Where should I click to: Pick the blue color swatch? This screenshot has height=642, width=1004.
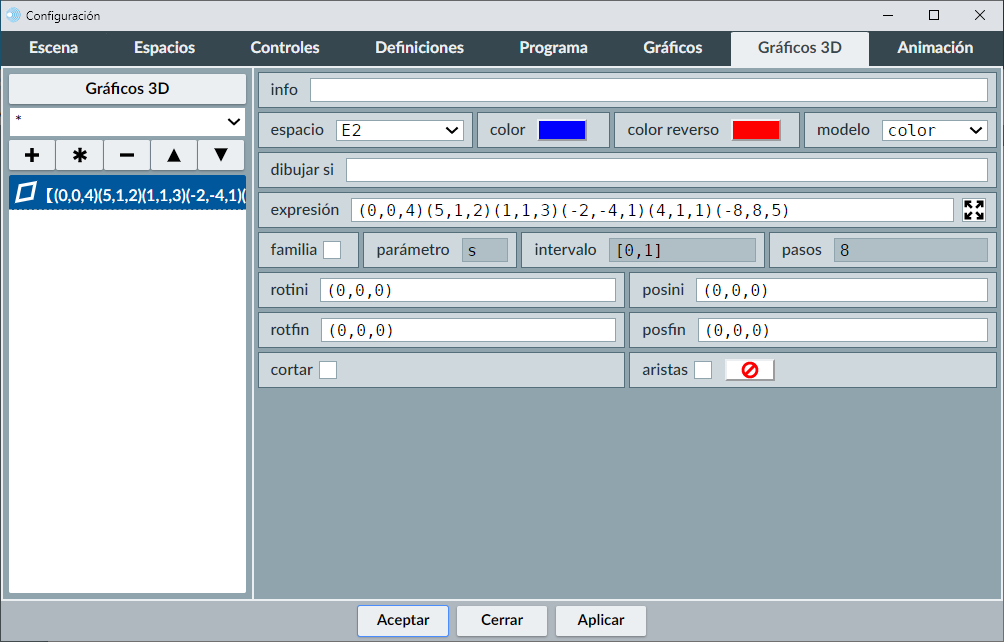tap(561, 130)
